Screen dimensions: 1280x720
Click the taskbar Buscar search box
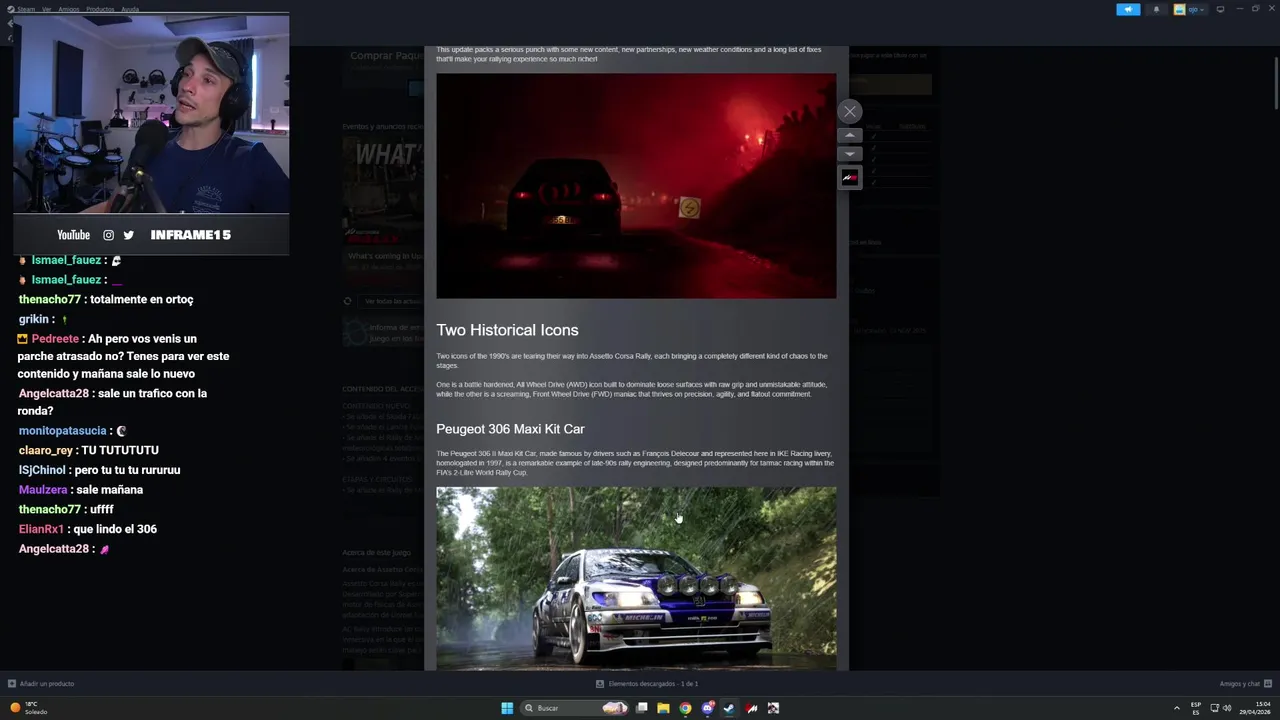(575, 708)
